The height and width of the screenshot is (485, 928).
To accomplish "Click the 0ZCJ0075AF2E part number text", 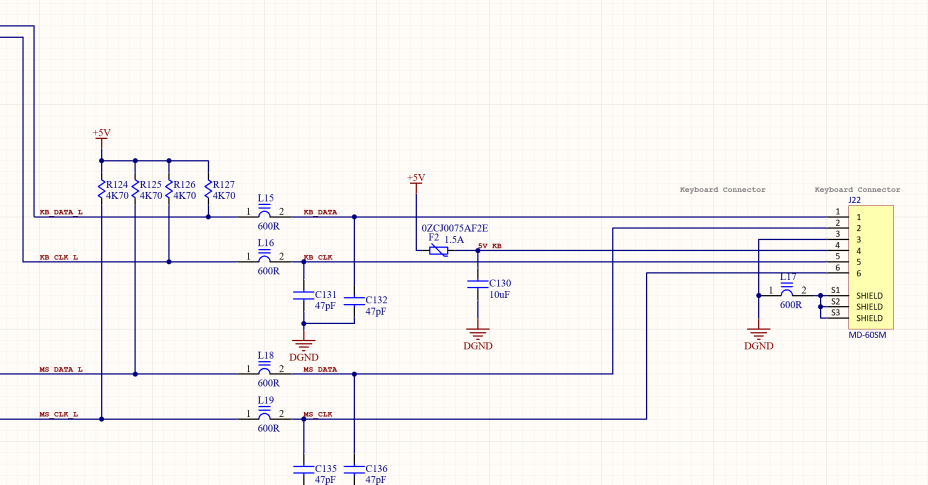I will tap(454, 228).
